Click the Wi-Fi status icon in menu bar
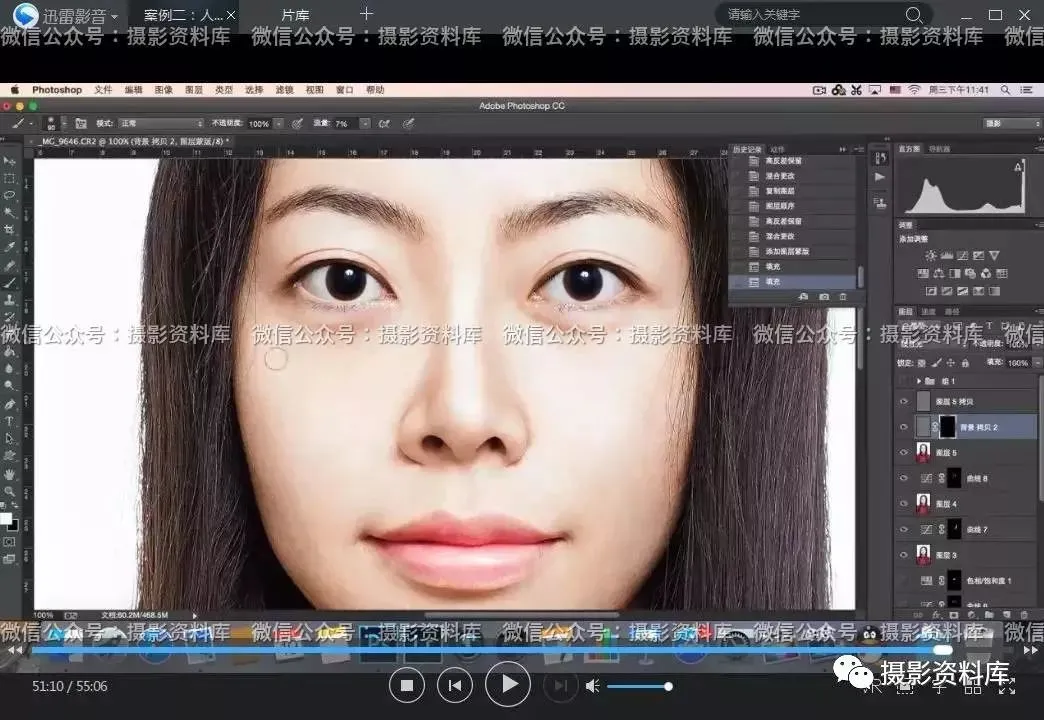This screenshot has width=1044, height=720. [914, 90]
